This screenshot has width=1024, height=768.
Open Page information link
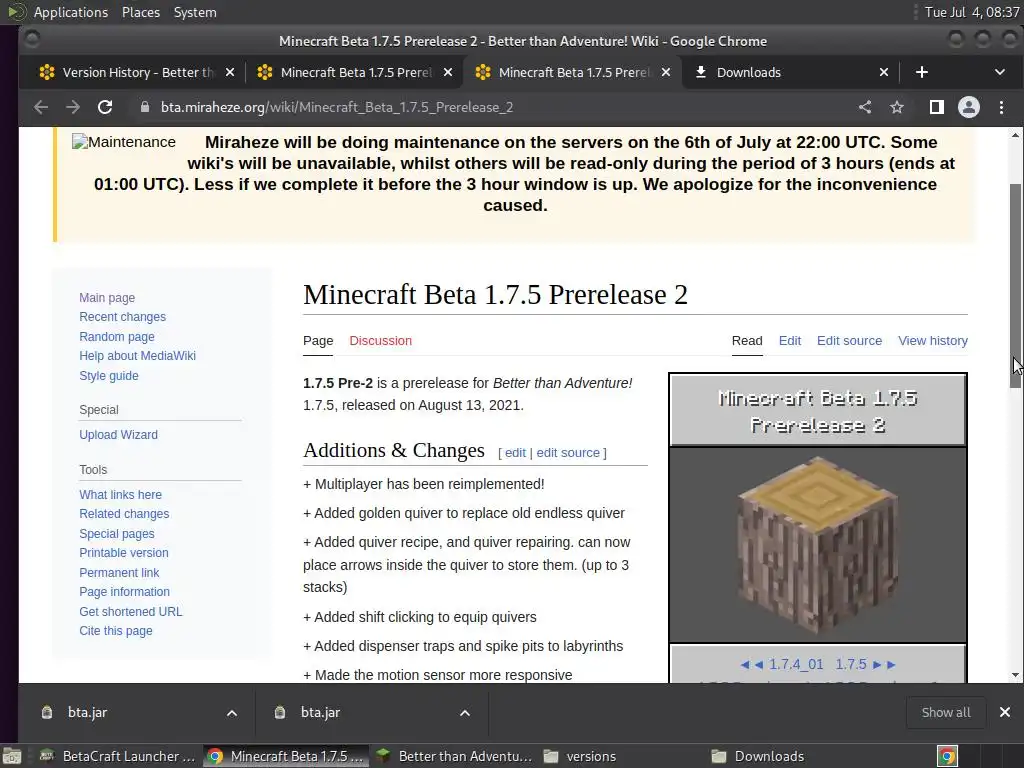124,592
